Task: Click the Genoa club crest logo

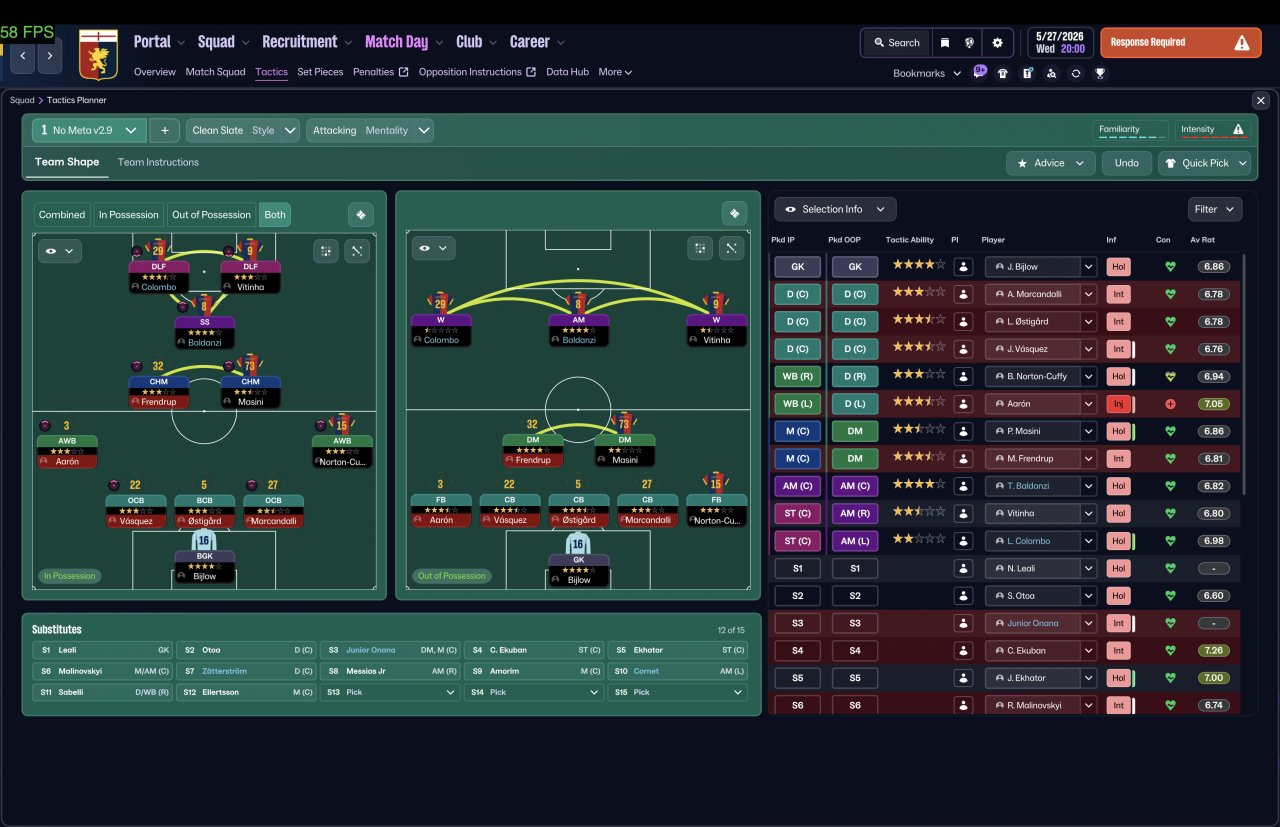Action: click(x=98, y=56)
